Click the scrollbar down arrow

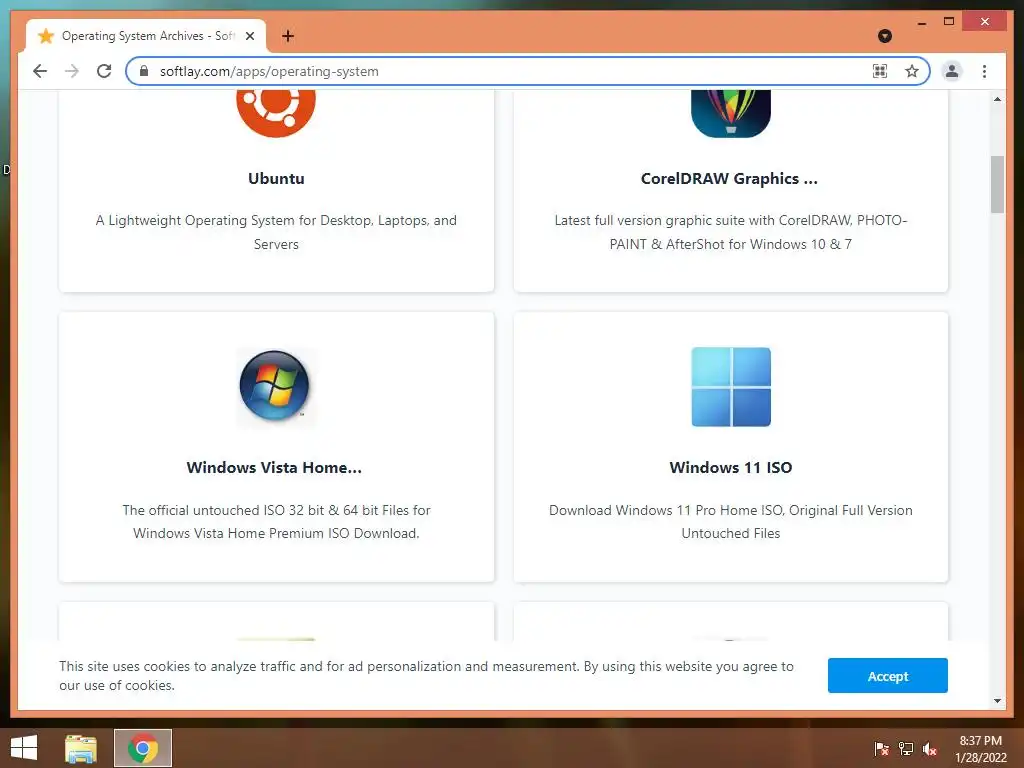pyautogui.click(x=997, y=701)
